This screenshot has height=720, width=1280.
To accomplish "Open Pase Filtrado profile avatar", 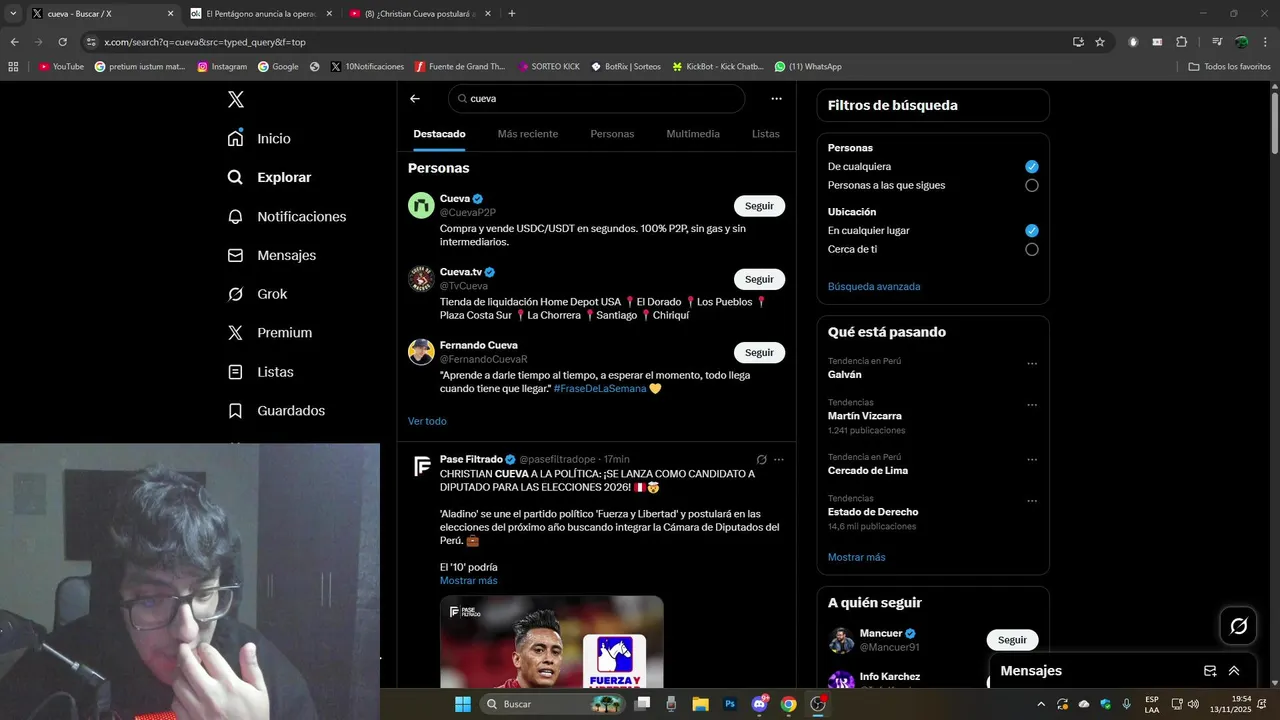I will coord(422,466).
